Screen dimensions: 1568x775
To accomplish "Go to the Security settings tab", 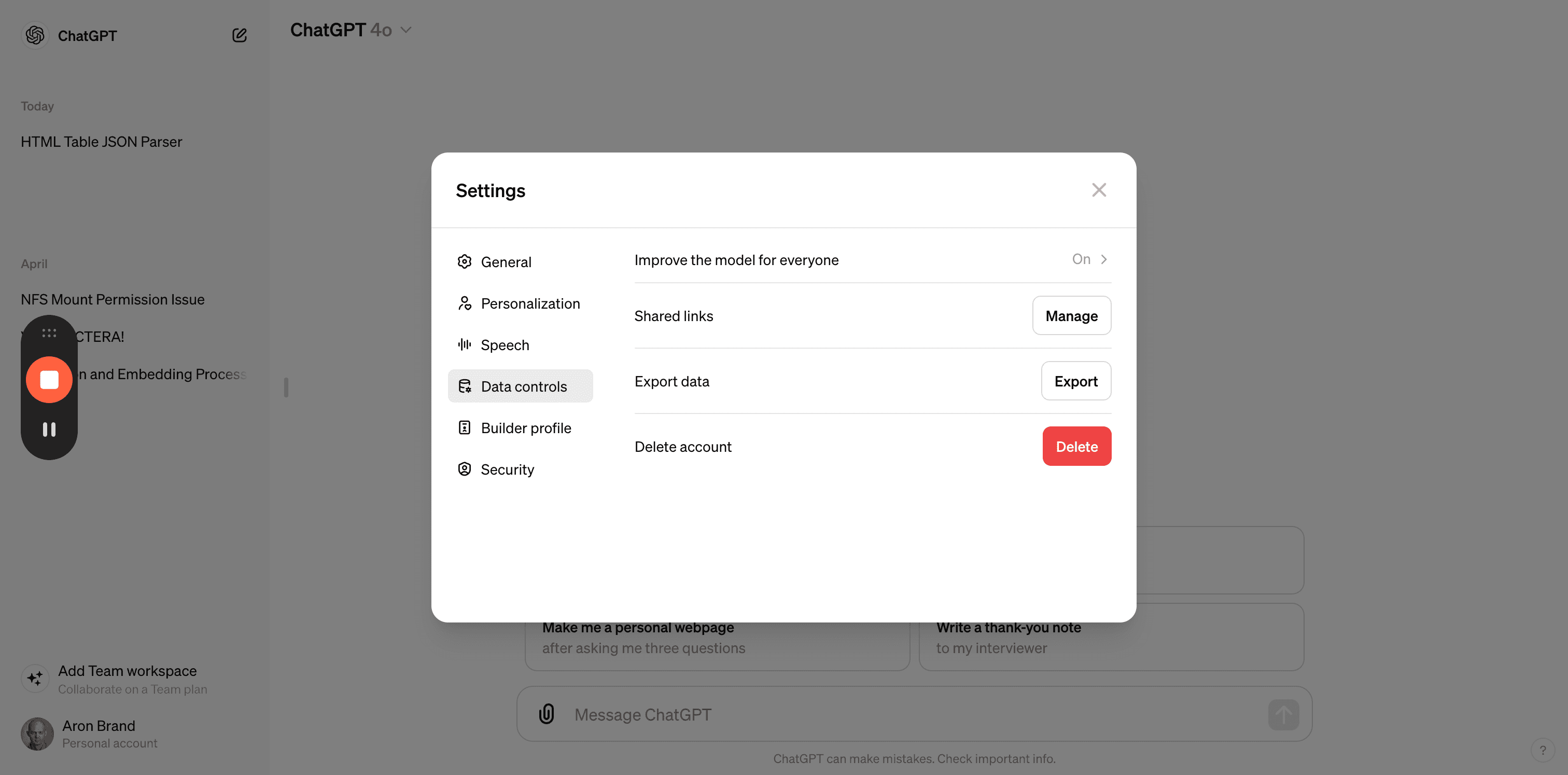I will 521,469.
